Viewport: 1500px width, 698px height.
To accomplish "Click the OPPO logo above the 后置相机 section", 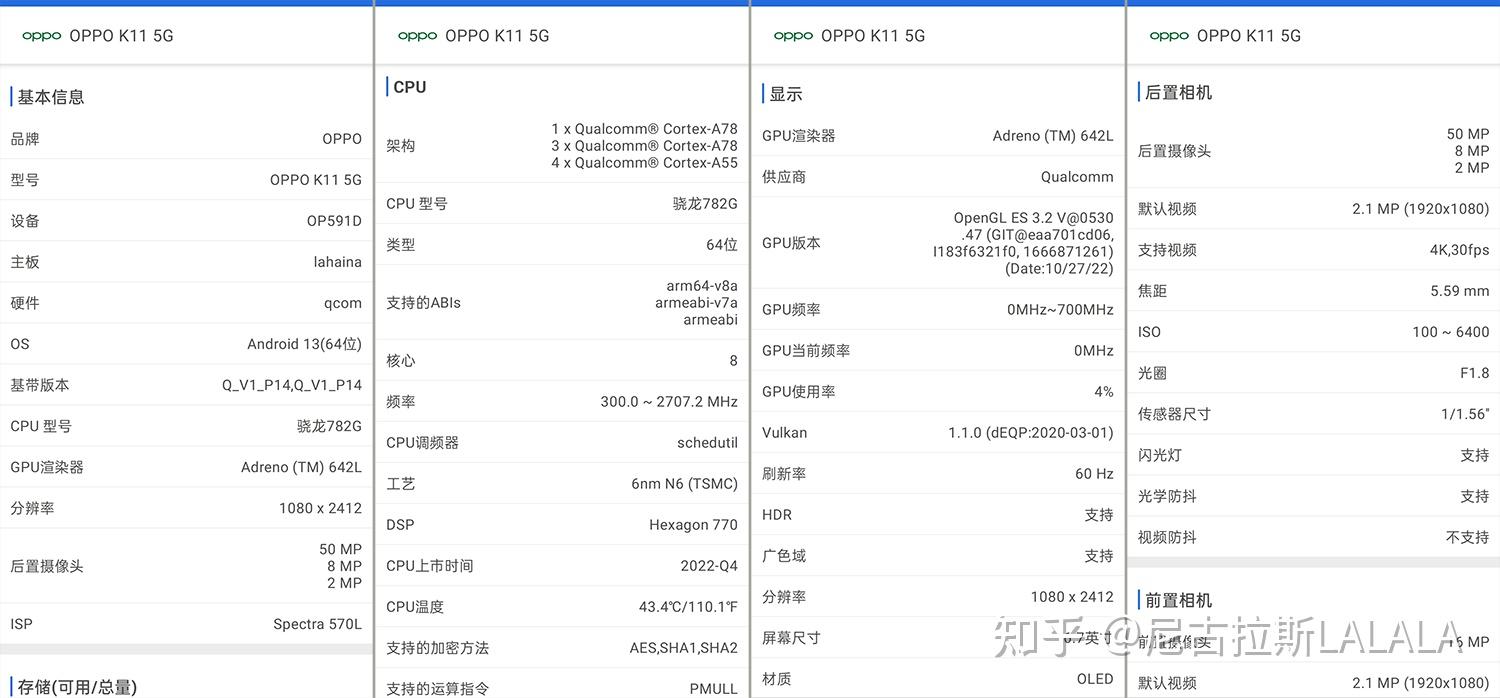I will coord(1169,35).
